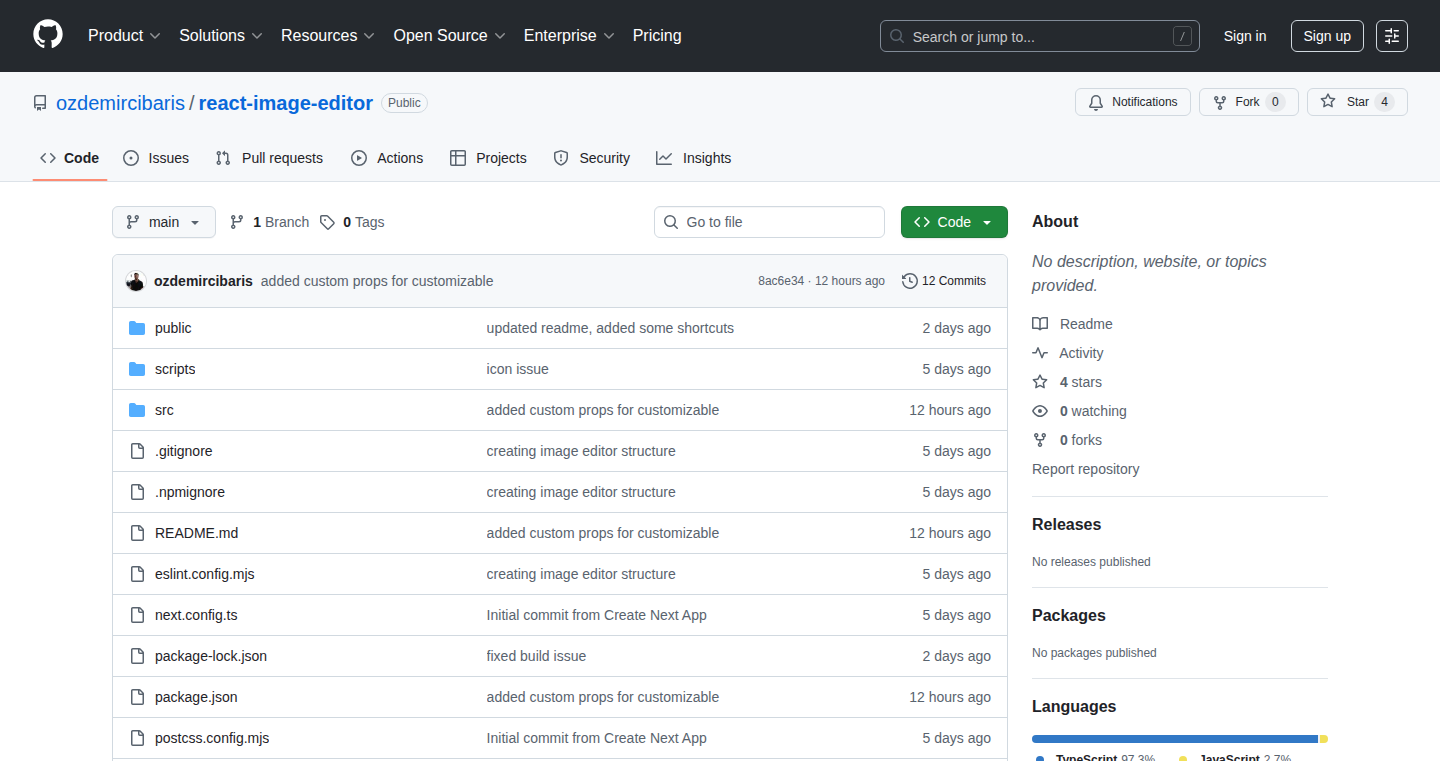Open the react-image-editor repository link
The height and width of the screenshot is (761, 1440).
[286, 103]
